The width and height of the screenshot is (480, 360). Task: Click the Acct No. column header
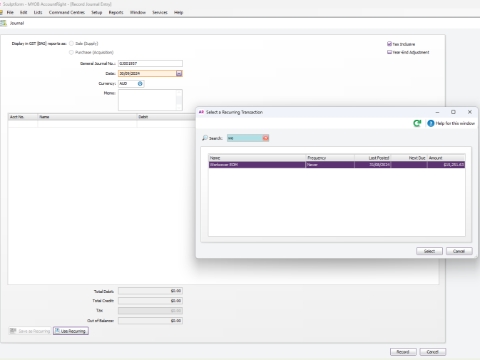point(23,117)
